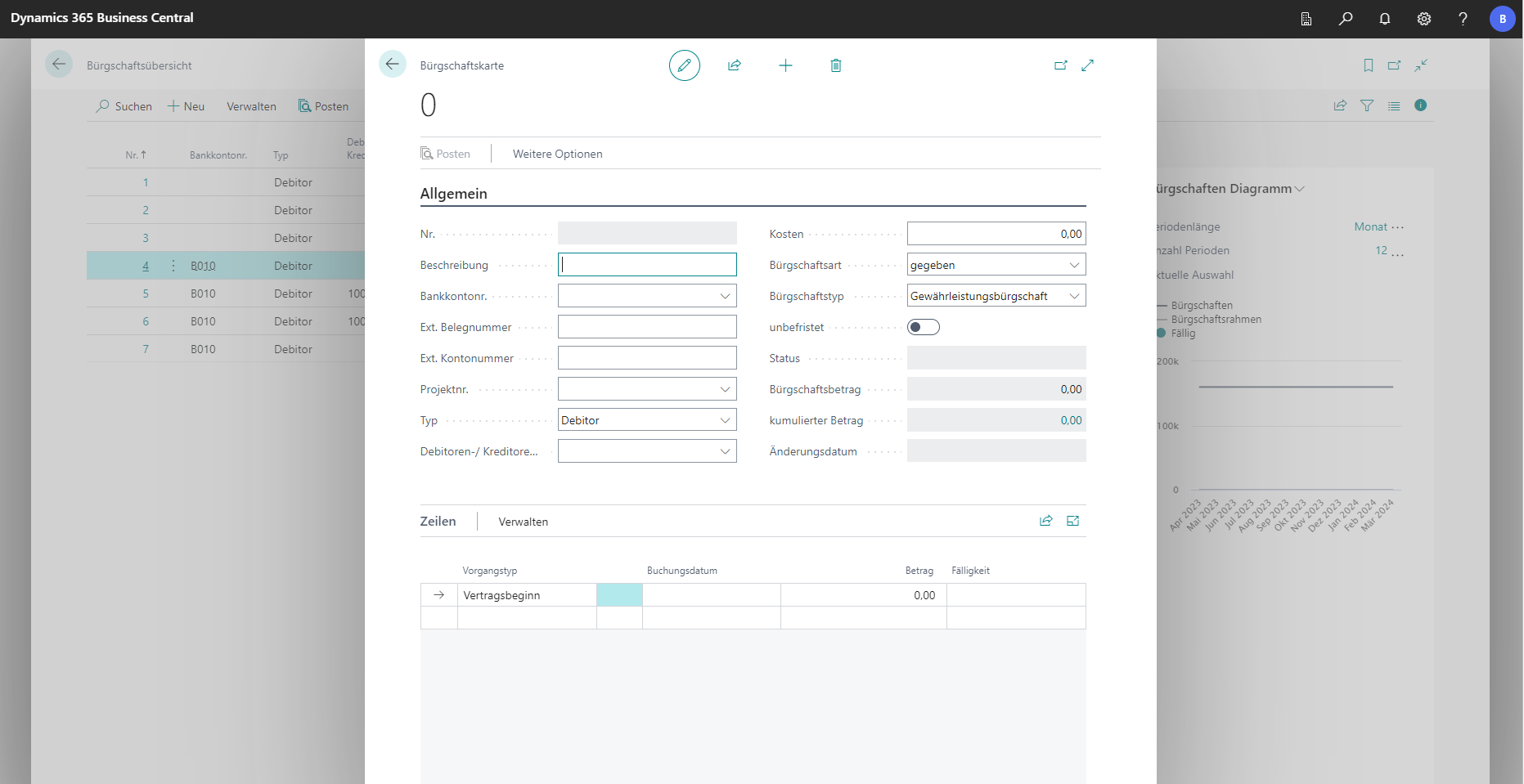Open Verwalten menu in Zeilen section

tap(523, 522)
